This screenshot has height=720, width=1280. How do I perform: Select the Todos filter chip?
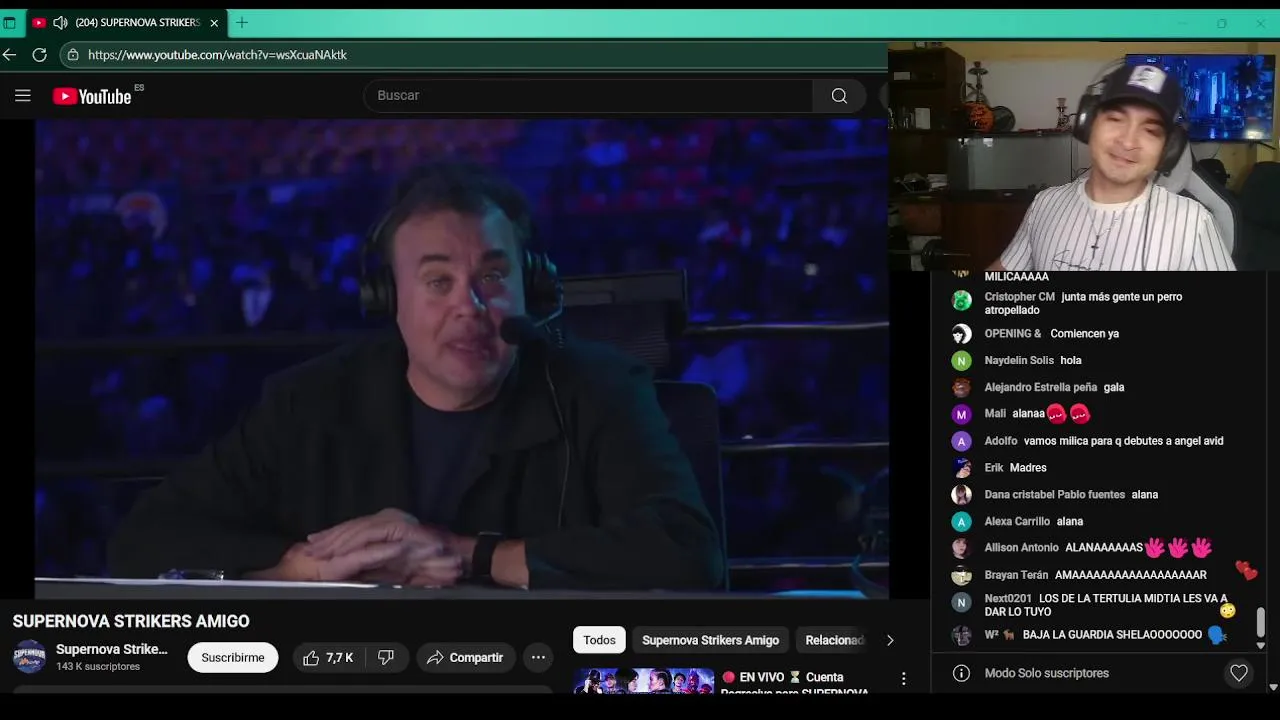(599, 640)
